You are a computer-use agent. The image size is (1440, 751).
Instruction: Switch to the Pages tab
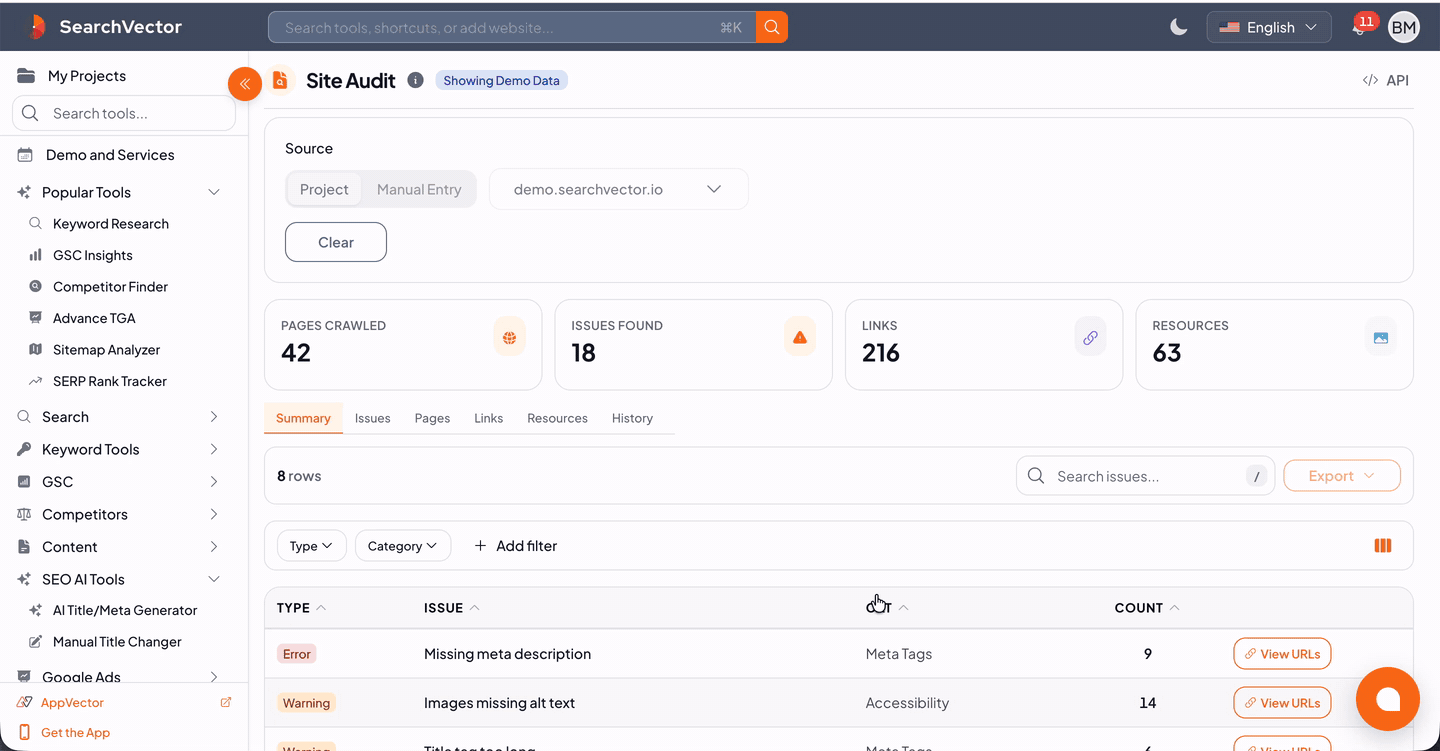click(432, 418)
